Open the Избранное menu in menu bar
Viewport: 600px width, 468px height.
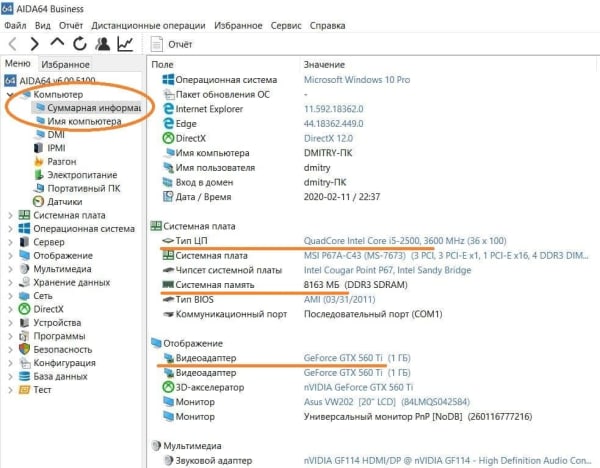238,26
